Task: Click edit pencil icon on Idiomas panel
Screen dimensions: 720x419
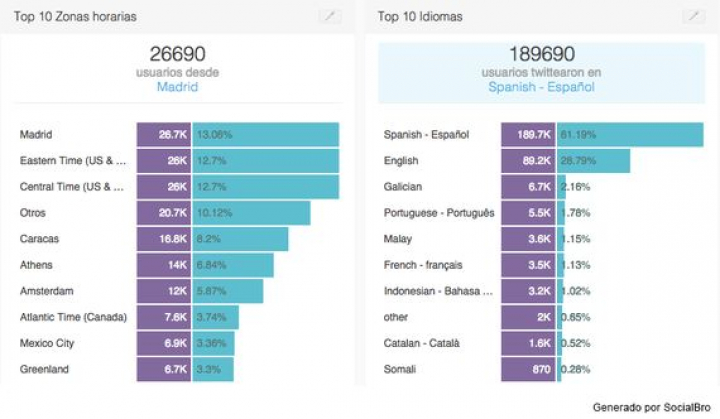Action: 694,17
